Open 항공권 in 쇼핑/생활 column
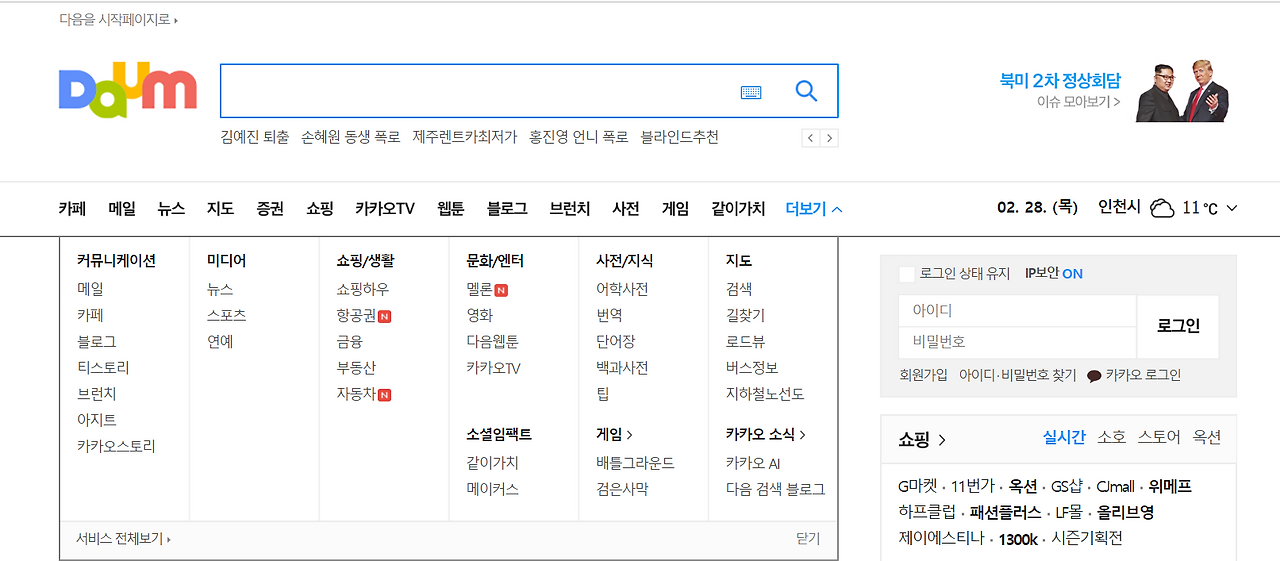This screenshot has height=561, width=1280. pyautogui.click(x=356, y=315)
